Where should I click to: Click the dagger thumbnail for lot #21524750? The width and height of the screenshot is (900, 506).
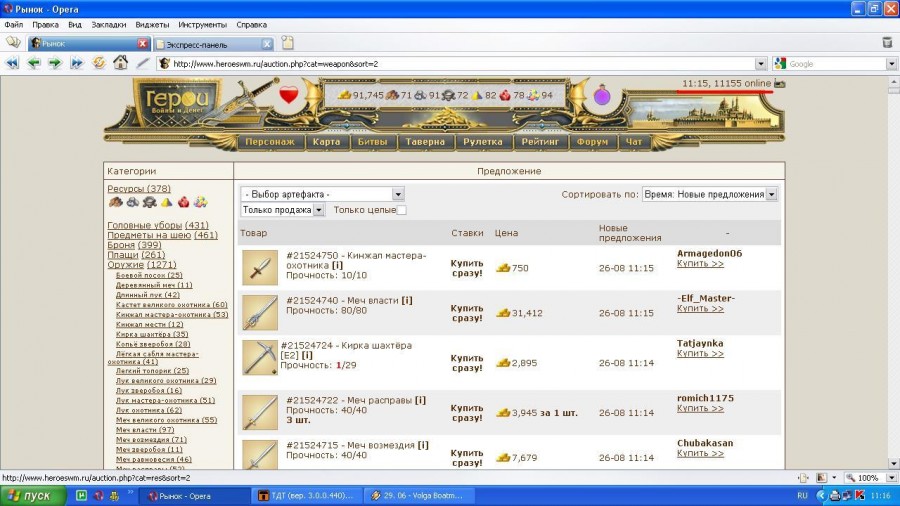pyautogui.click(x=260, y=267)
